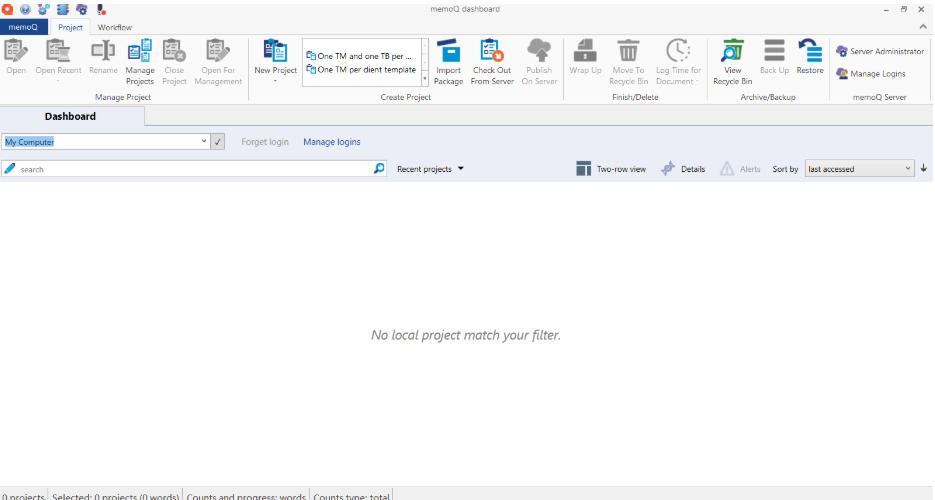Click Open For Management icon

[x=218, y=51]
